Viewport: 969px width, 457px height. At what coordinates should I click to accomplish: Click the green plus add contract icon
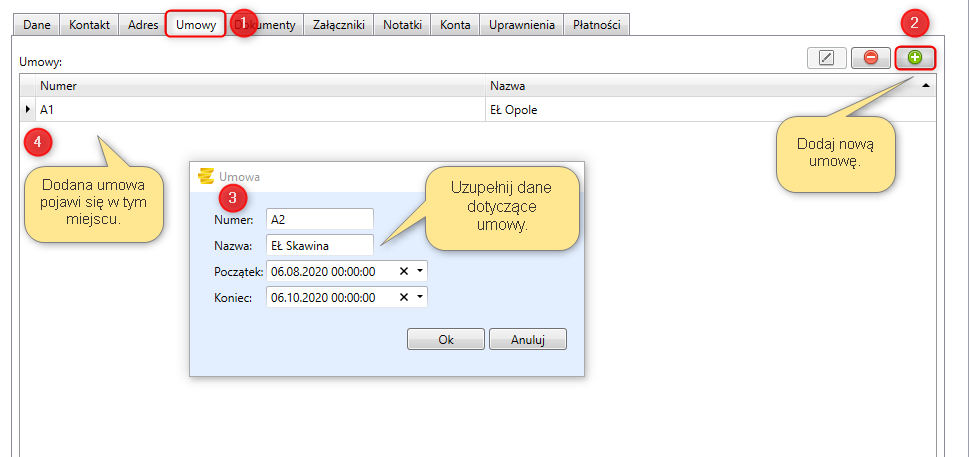(x=915, y=58)
